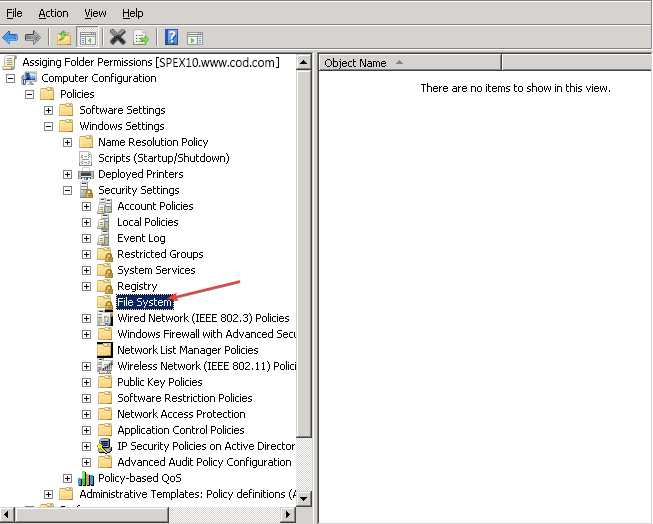Viewport: 653px width, 524px height.
Task: Click the Security Settings lock icon
Action: (x=86, y=190)
